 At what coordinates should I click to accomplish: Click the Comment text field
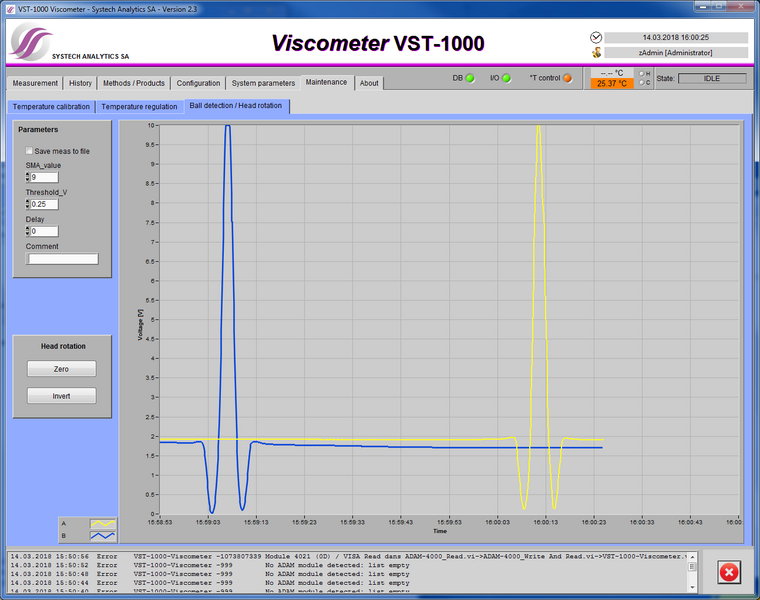point(62,259)
